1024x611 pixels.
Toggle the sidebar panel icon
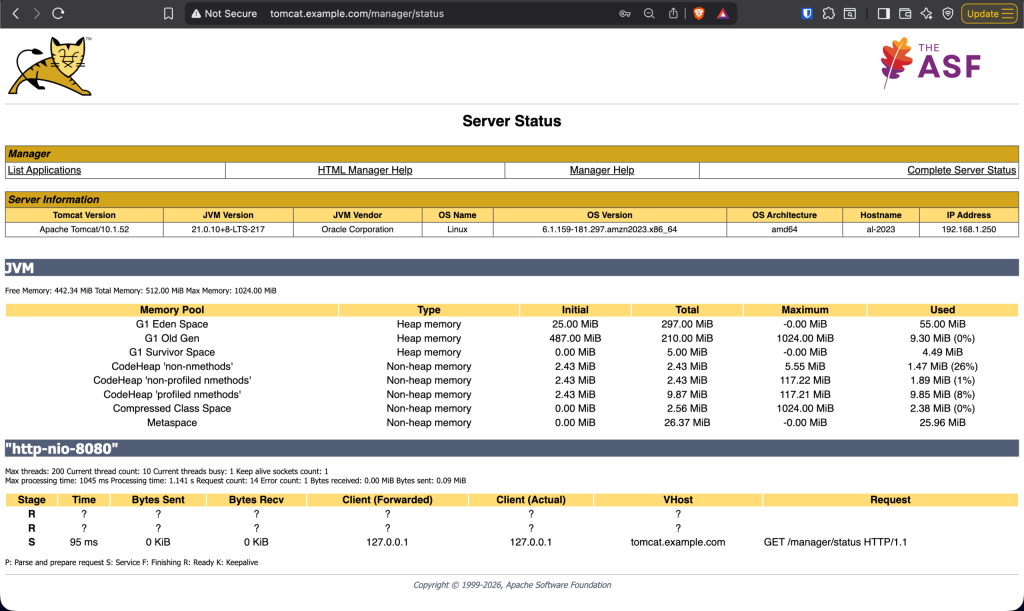(884, 14)
